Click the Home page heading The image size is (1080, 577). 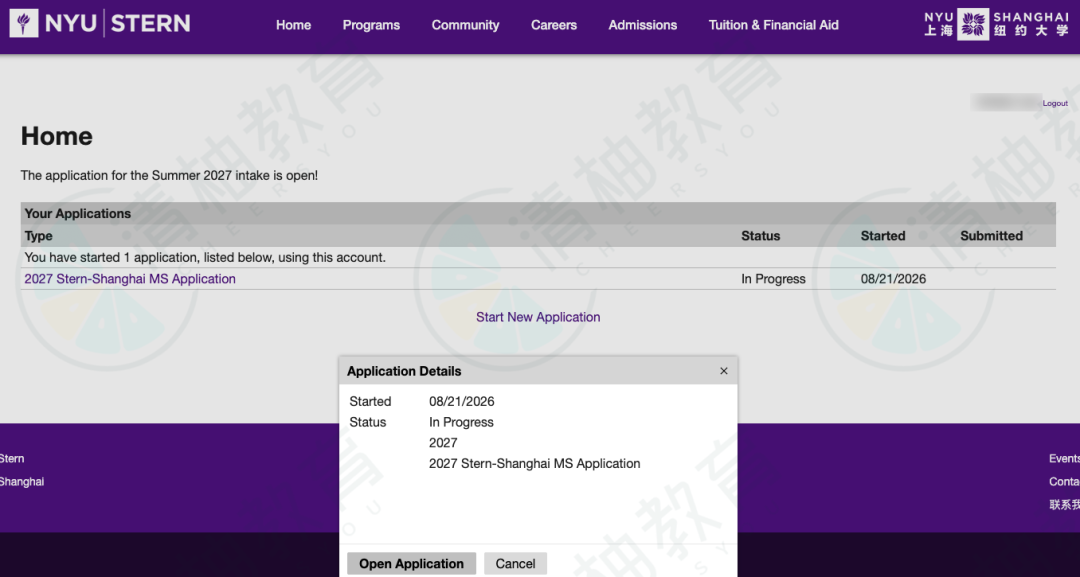pos(56,136)
